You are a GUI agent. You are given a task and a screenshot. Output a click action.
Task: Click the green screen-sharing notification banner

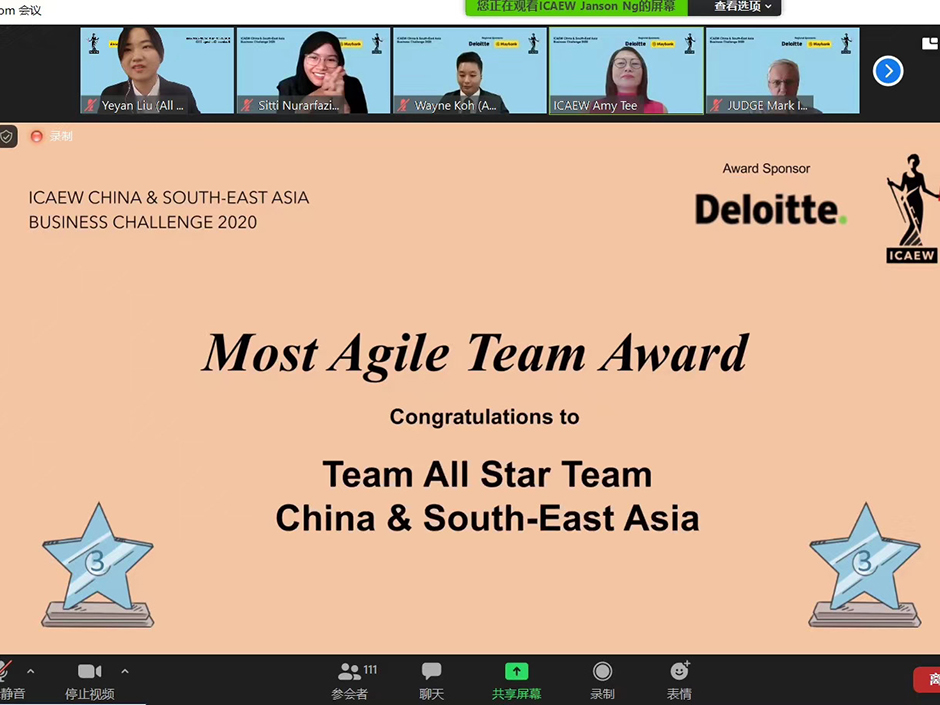coord(577,7)
